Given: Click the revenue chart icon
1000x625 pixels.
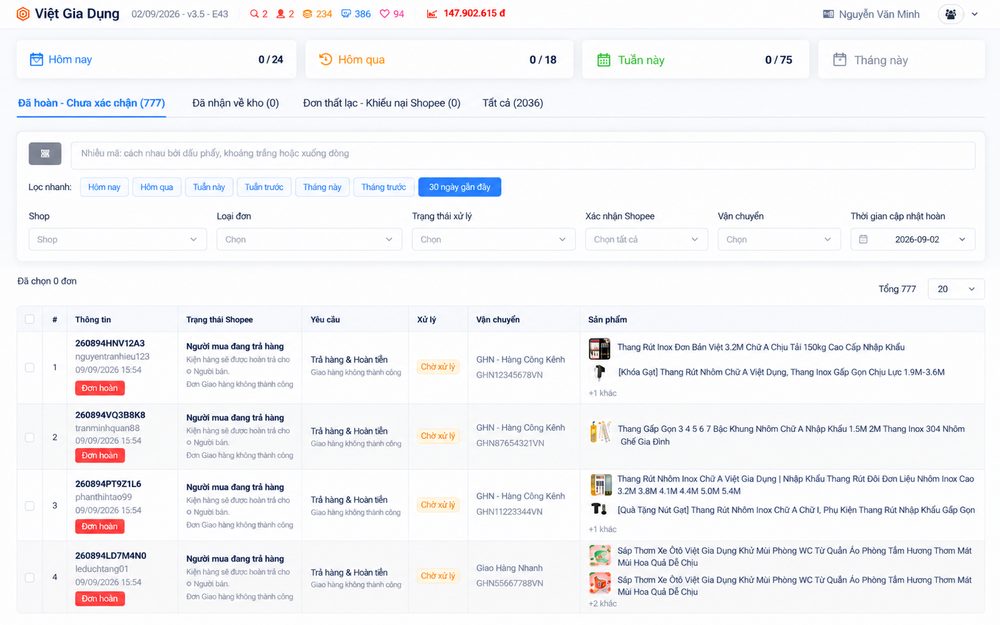Looking at the screenshot, I should pos(432,13).
